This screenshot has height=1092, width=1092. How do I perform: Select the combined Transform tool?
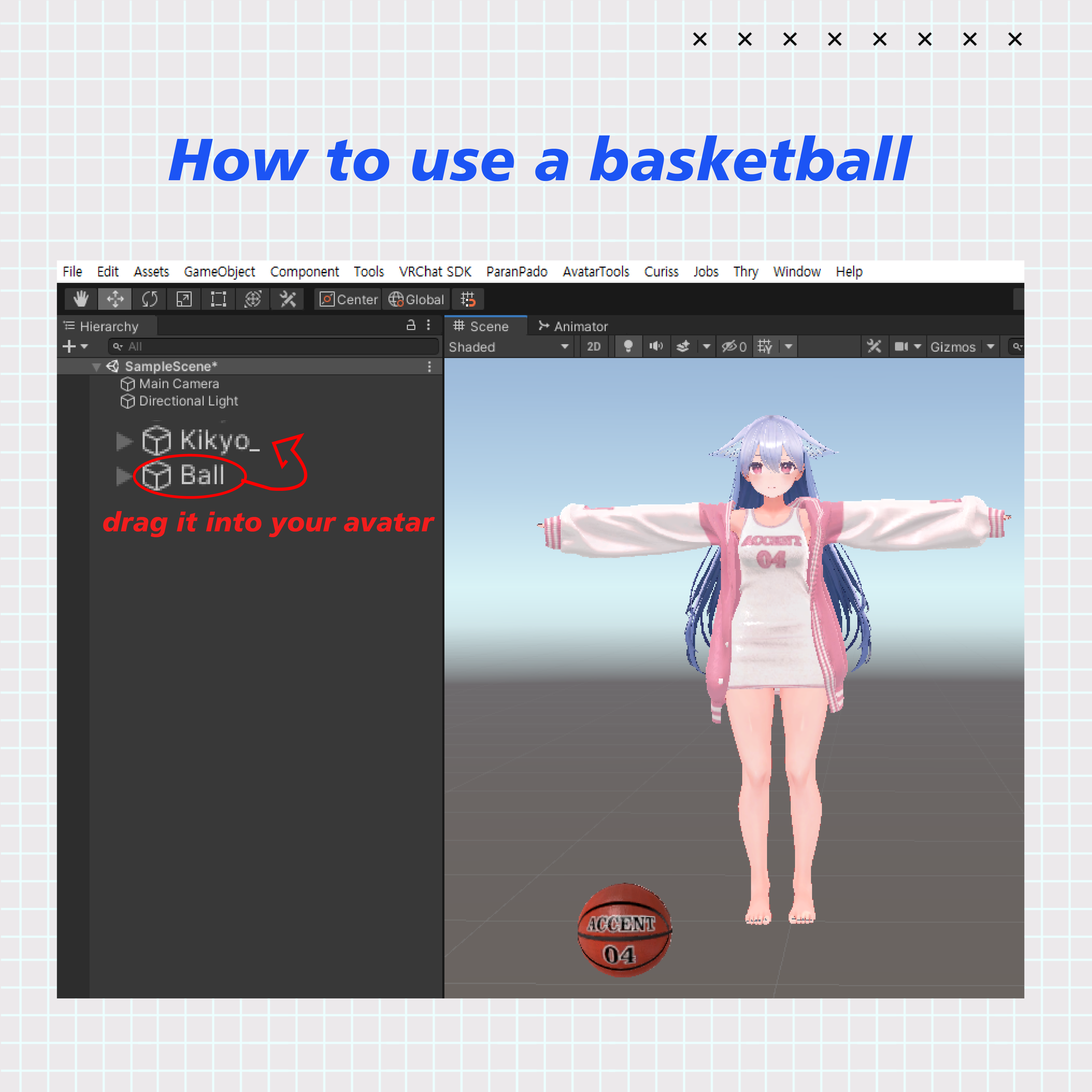253,299
